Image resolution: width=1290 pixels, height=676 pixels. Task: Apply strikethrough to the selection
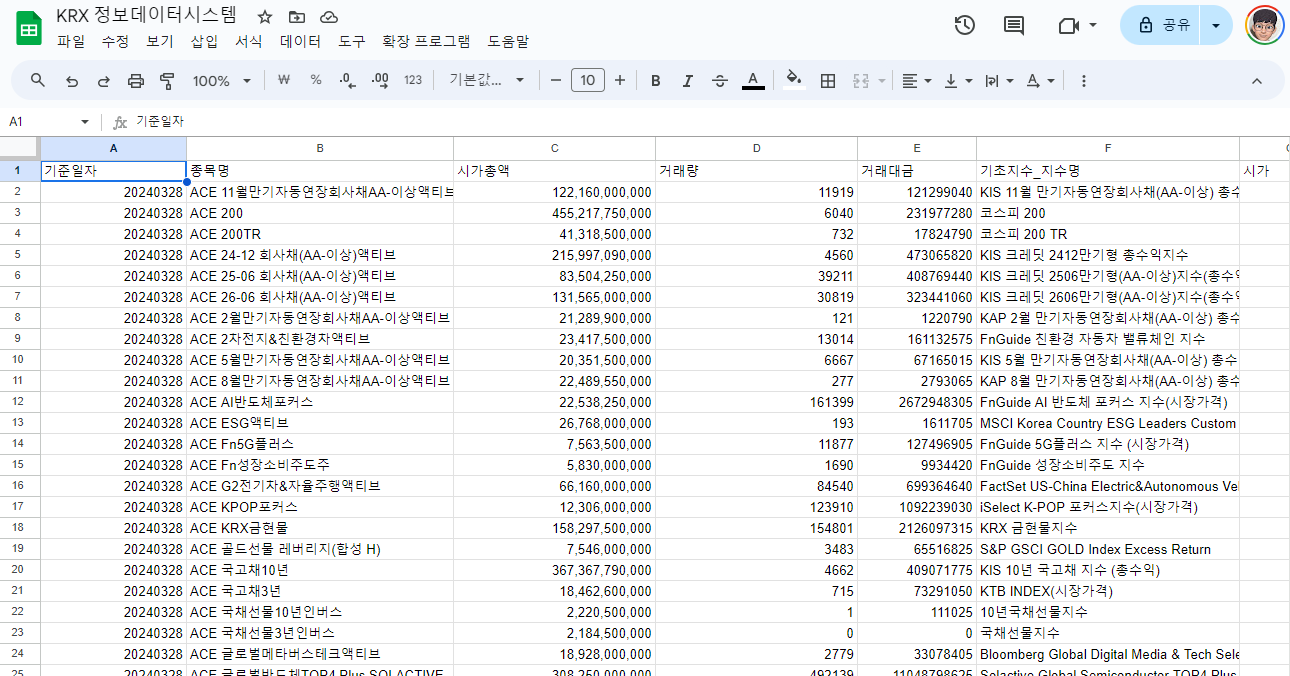click(x=719, y=80)
